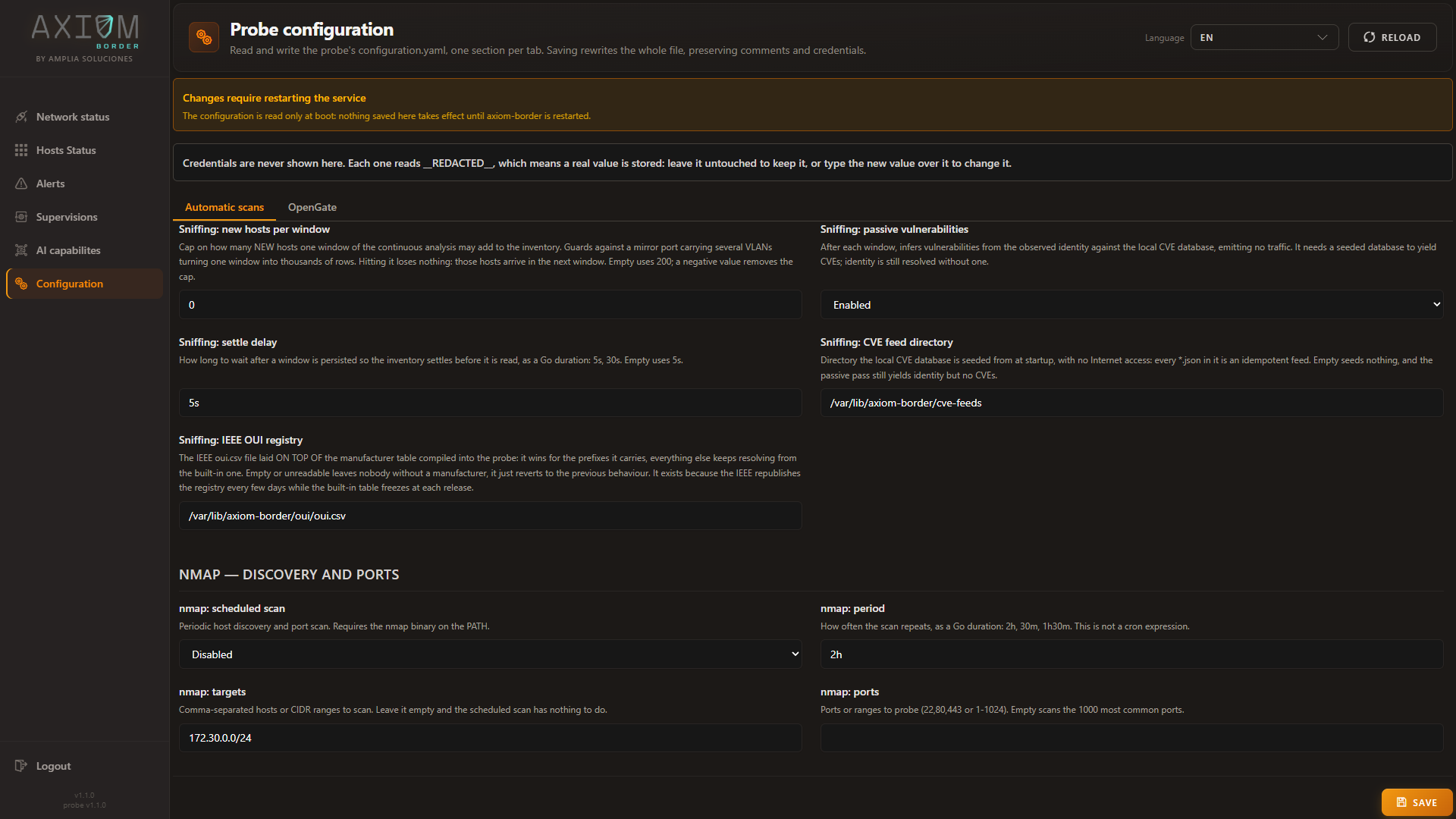Click the Network status sidebar icon
The height and width of the screenshot is (819, 1456).
coord(21,117)
